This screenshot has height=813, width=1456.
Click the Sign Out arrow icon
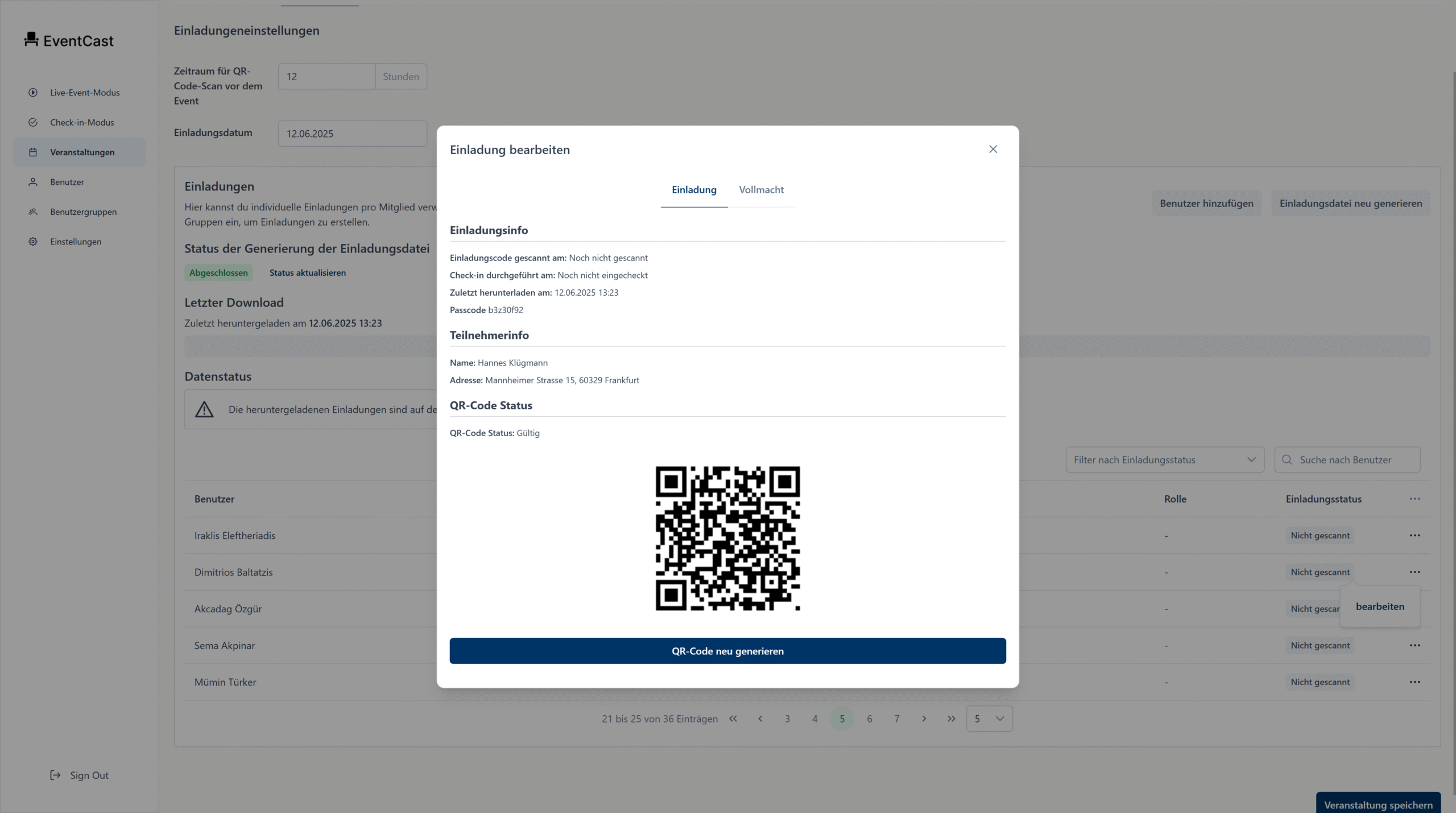(55, 775)
